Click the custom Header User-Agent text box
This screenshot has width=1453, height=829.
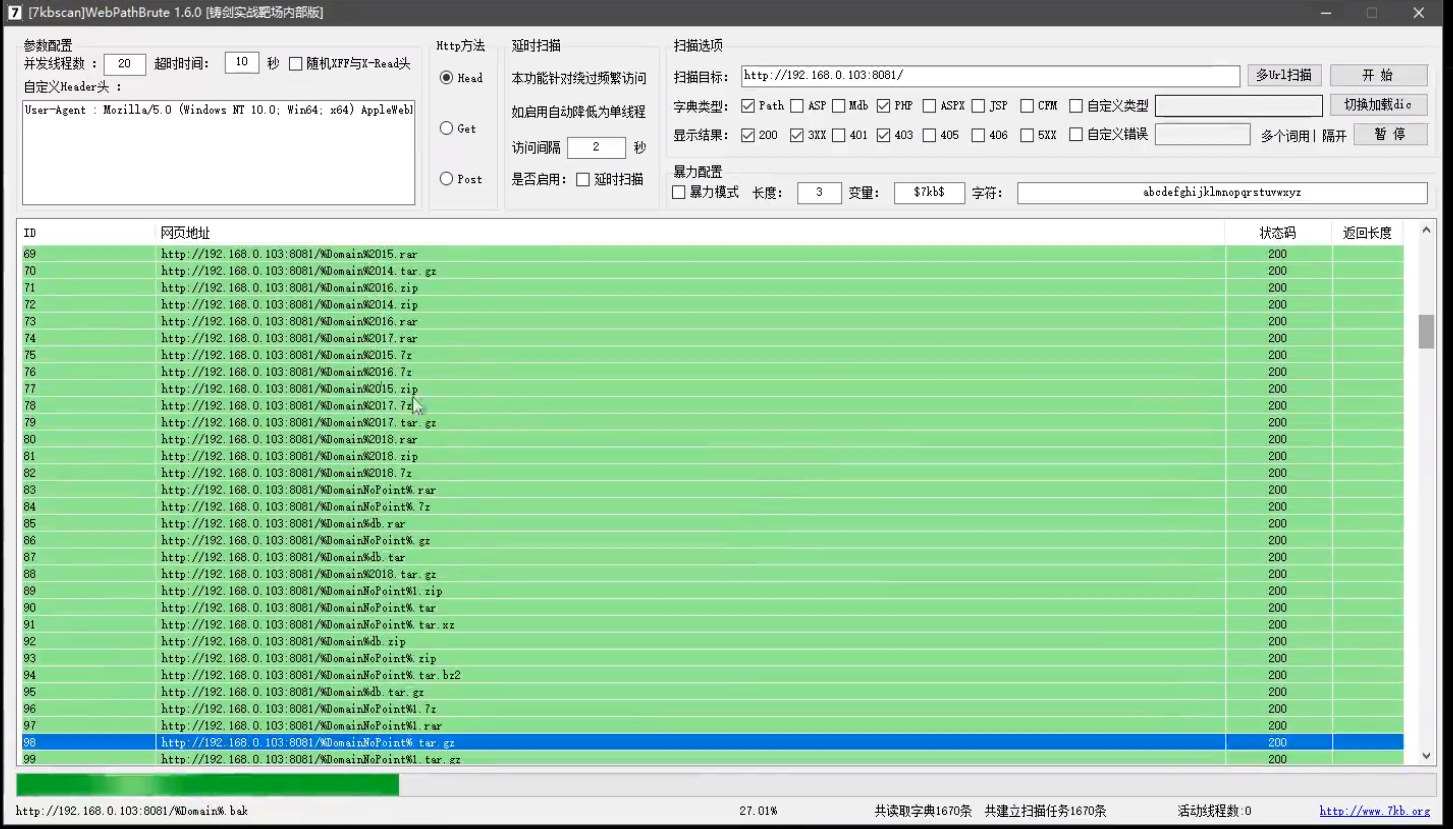(219, 152)
